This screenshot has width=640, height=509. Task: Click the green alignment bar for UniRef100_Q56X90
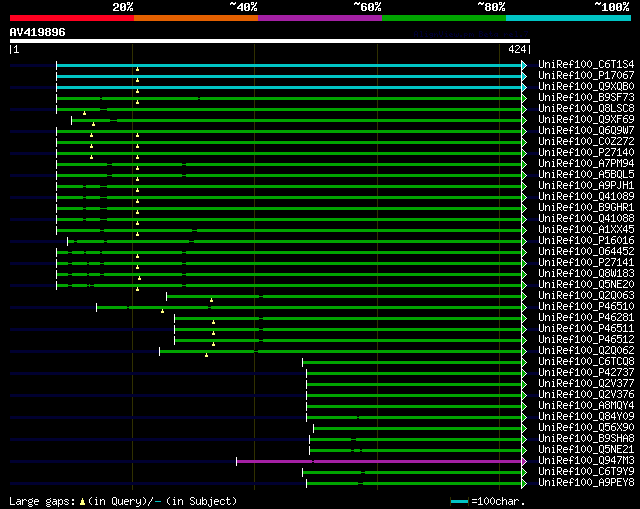[418, 429]
